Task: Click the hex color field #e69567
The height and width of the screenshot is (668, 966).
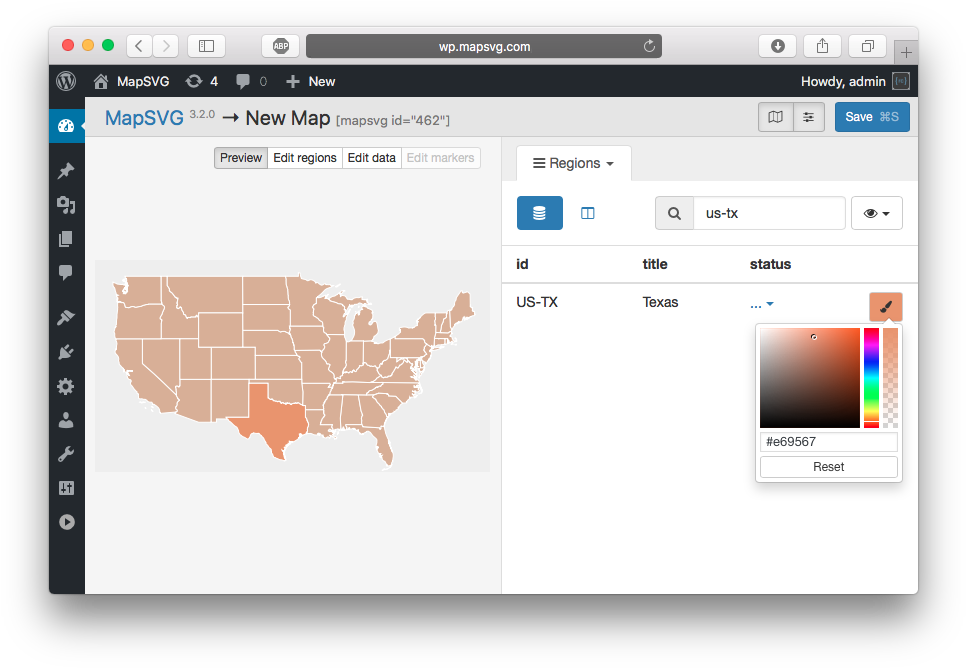Action: tap(829, 442)
